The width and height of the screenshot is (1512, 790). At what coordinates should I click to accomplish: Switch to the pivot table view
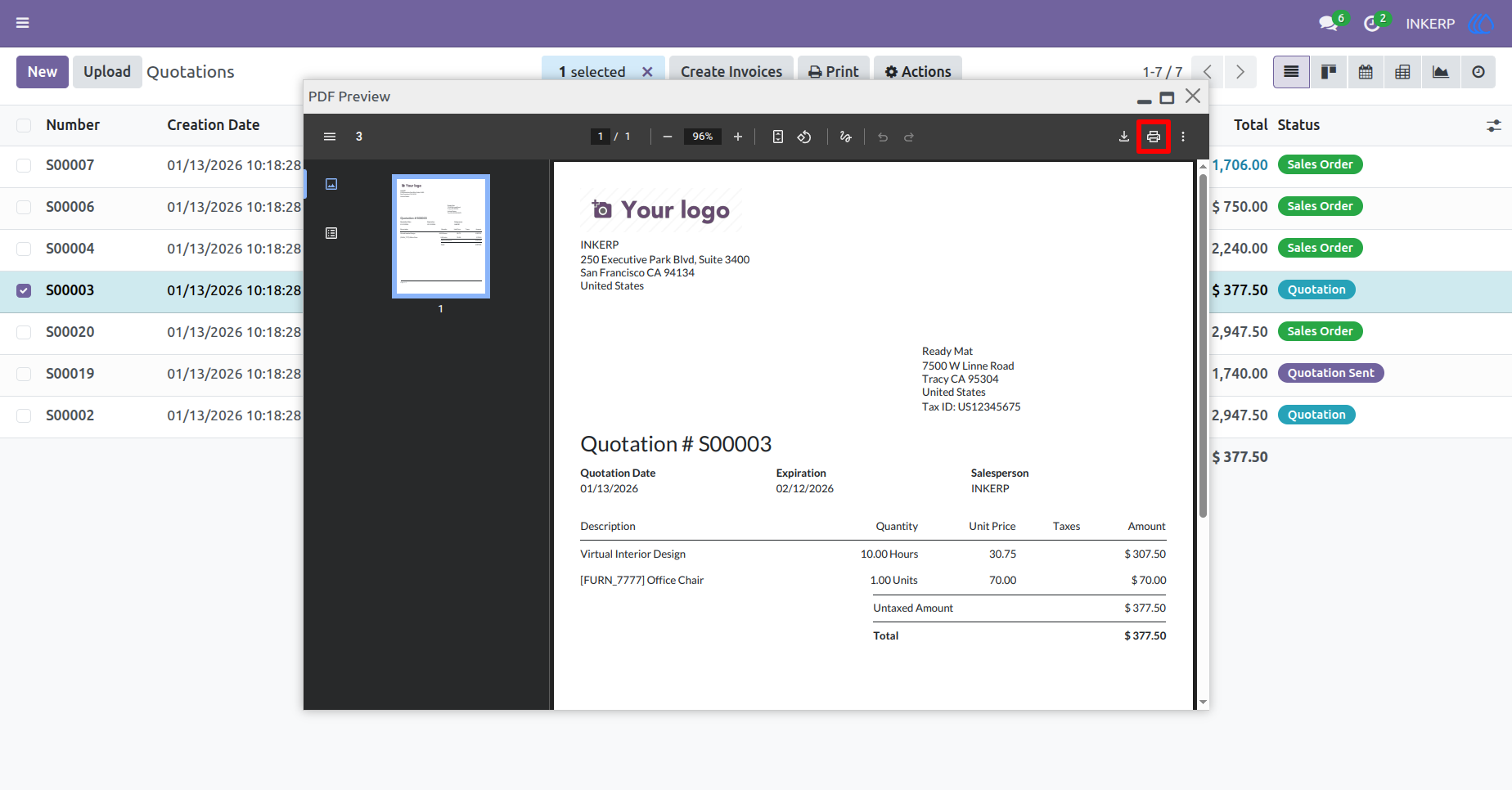pos(1402,72)
